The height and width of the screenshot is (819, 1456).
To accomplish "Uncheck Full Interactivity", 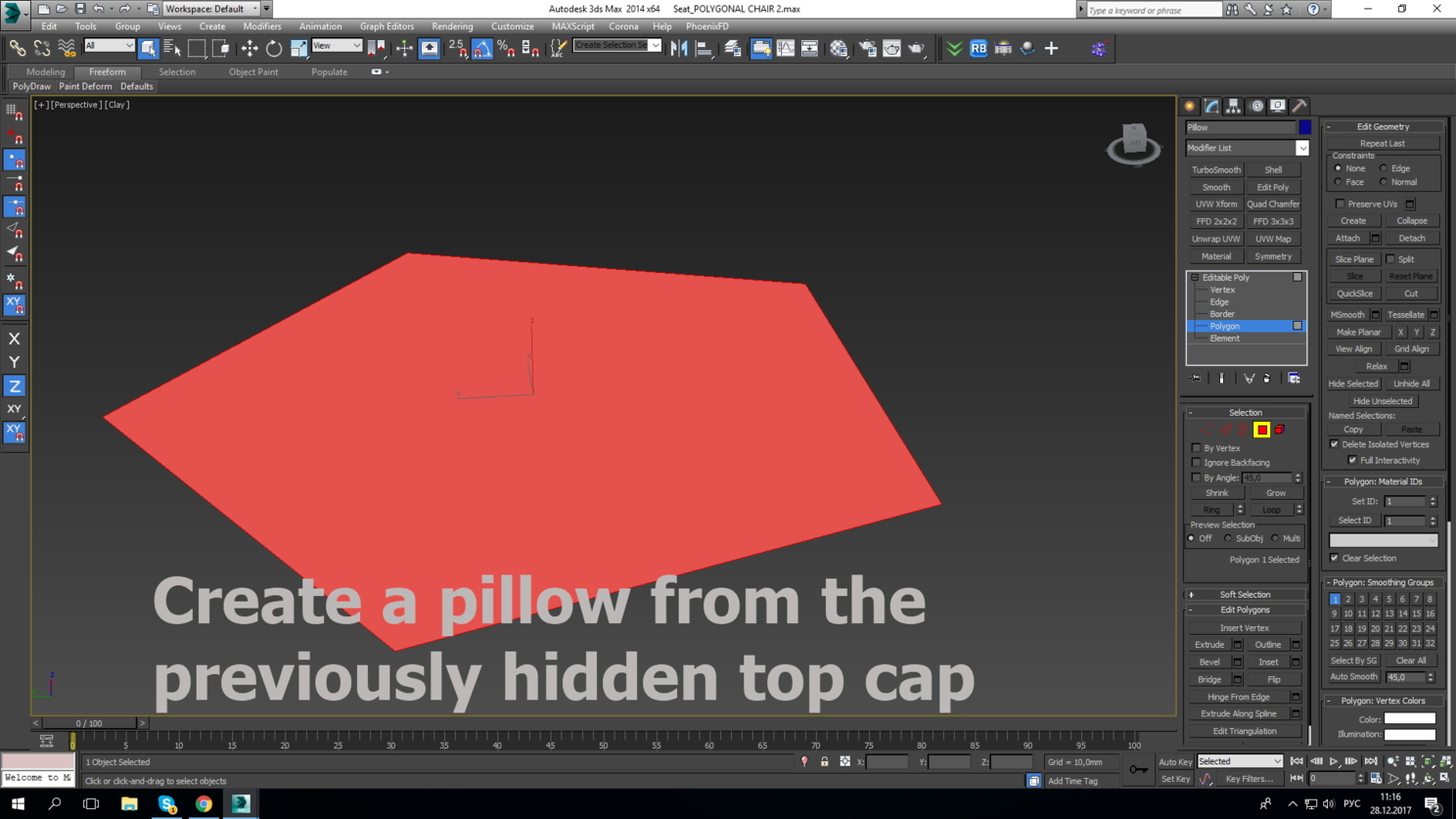I will (1353, 460).
